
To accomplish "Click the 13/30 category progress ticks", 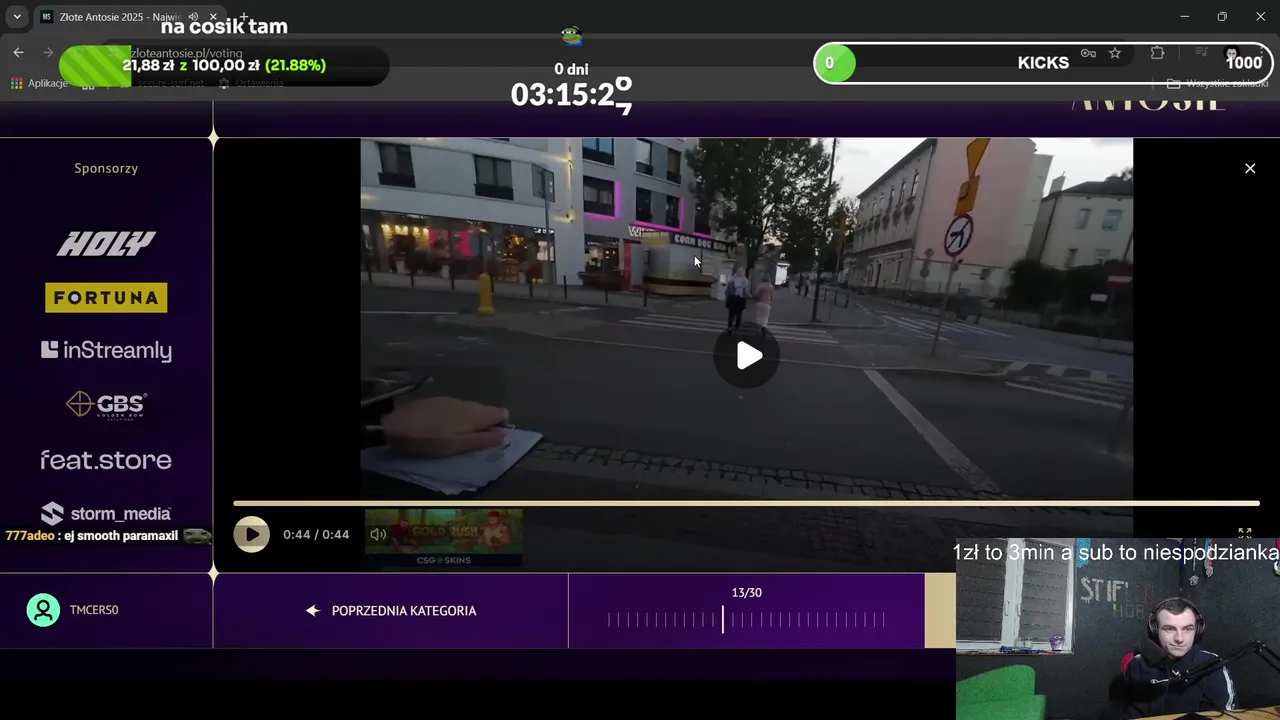I will [x=746, y=620].
